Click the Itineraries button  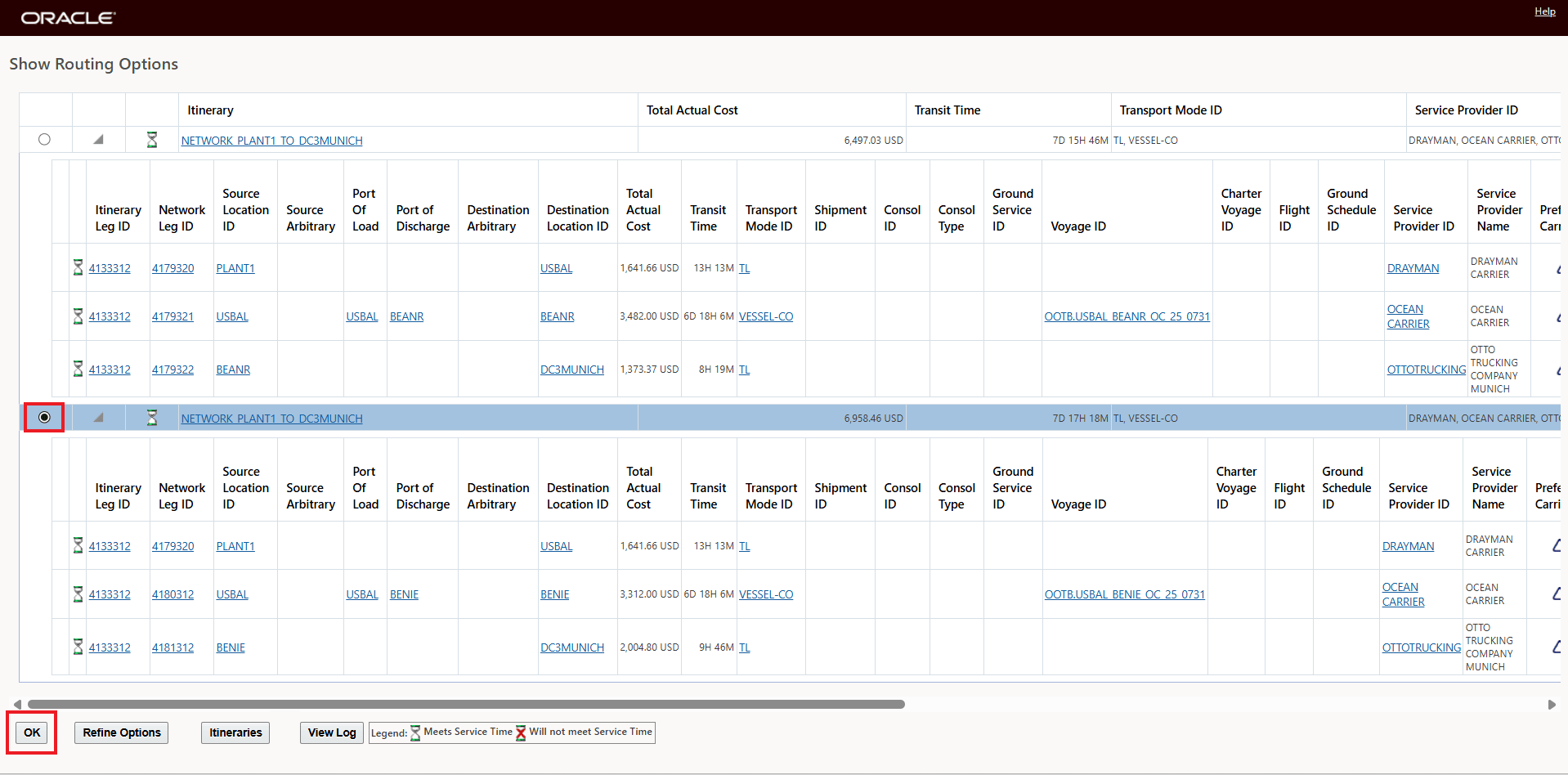235,732
